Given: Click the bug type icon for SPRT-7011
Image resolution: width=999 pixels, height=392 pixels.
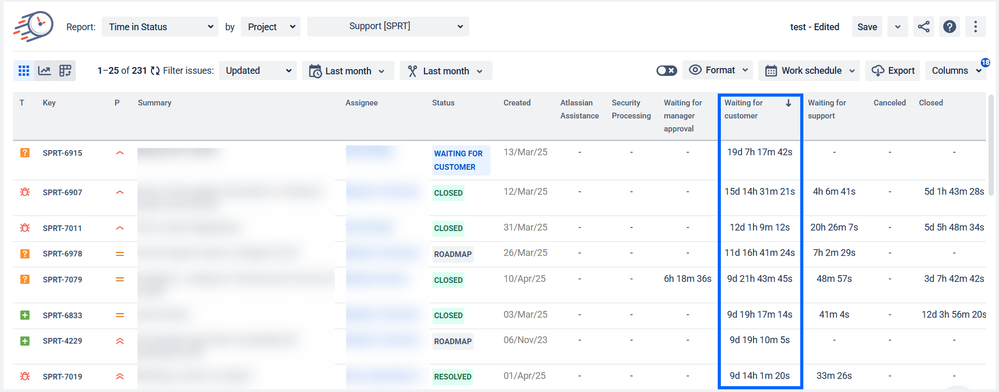Looking at the screenshot, I should [25, 228].
